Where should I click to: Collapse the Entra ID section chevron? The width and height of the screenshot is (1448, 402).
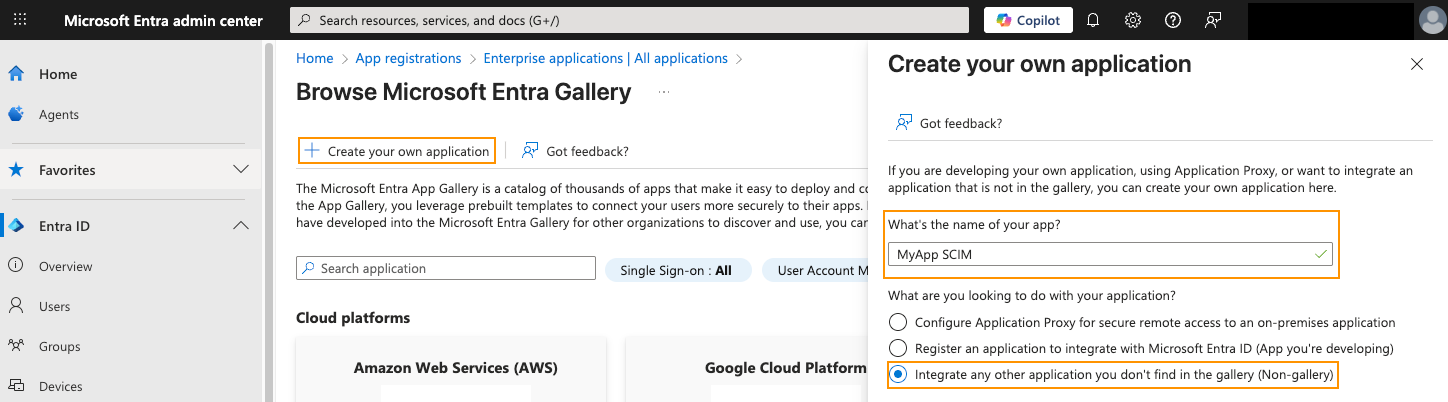click(241, 226)
